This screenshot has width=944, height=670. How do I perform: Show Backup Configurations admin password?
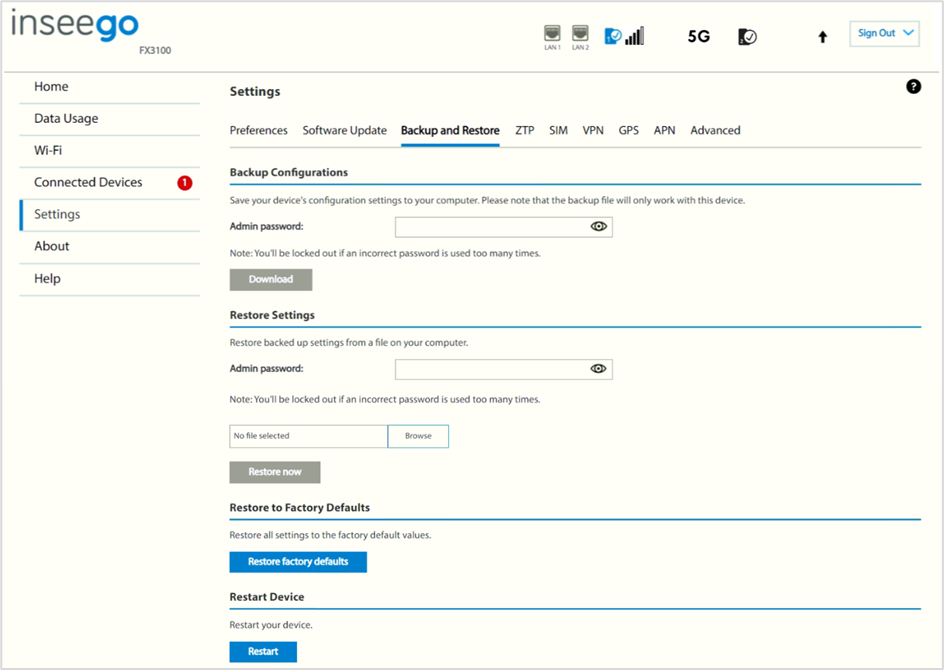point(598,226)
